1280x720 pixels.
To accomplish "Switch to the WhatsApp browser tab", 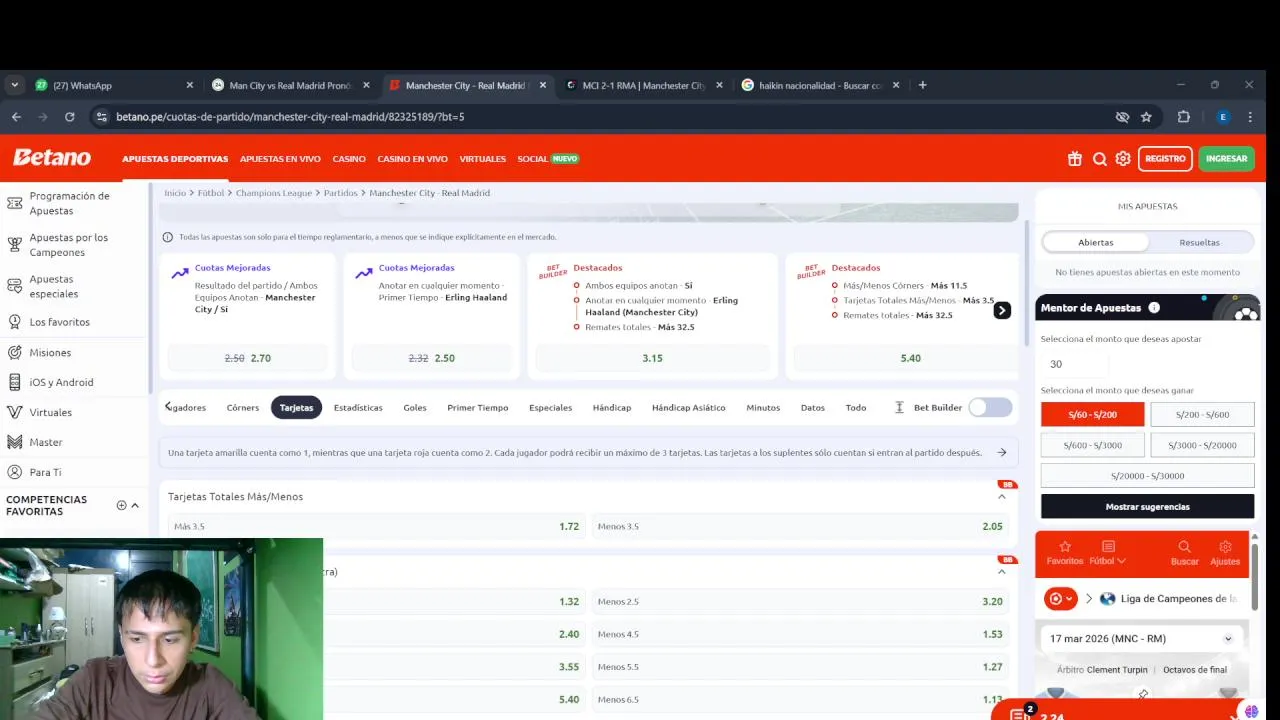I will [x=113, y=85].
